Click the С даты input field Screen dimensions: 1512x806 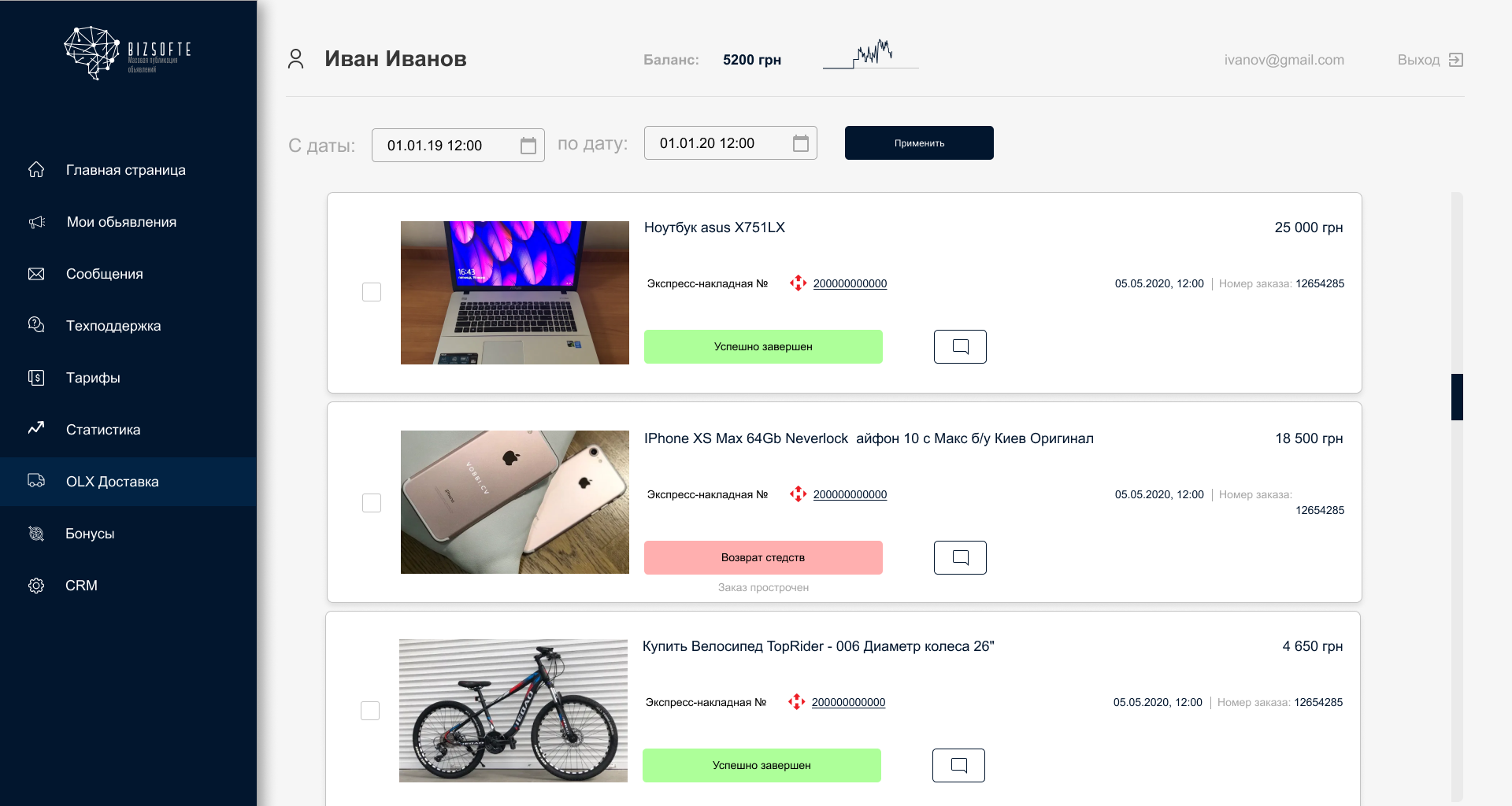[x=458, y=146]
